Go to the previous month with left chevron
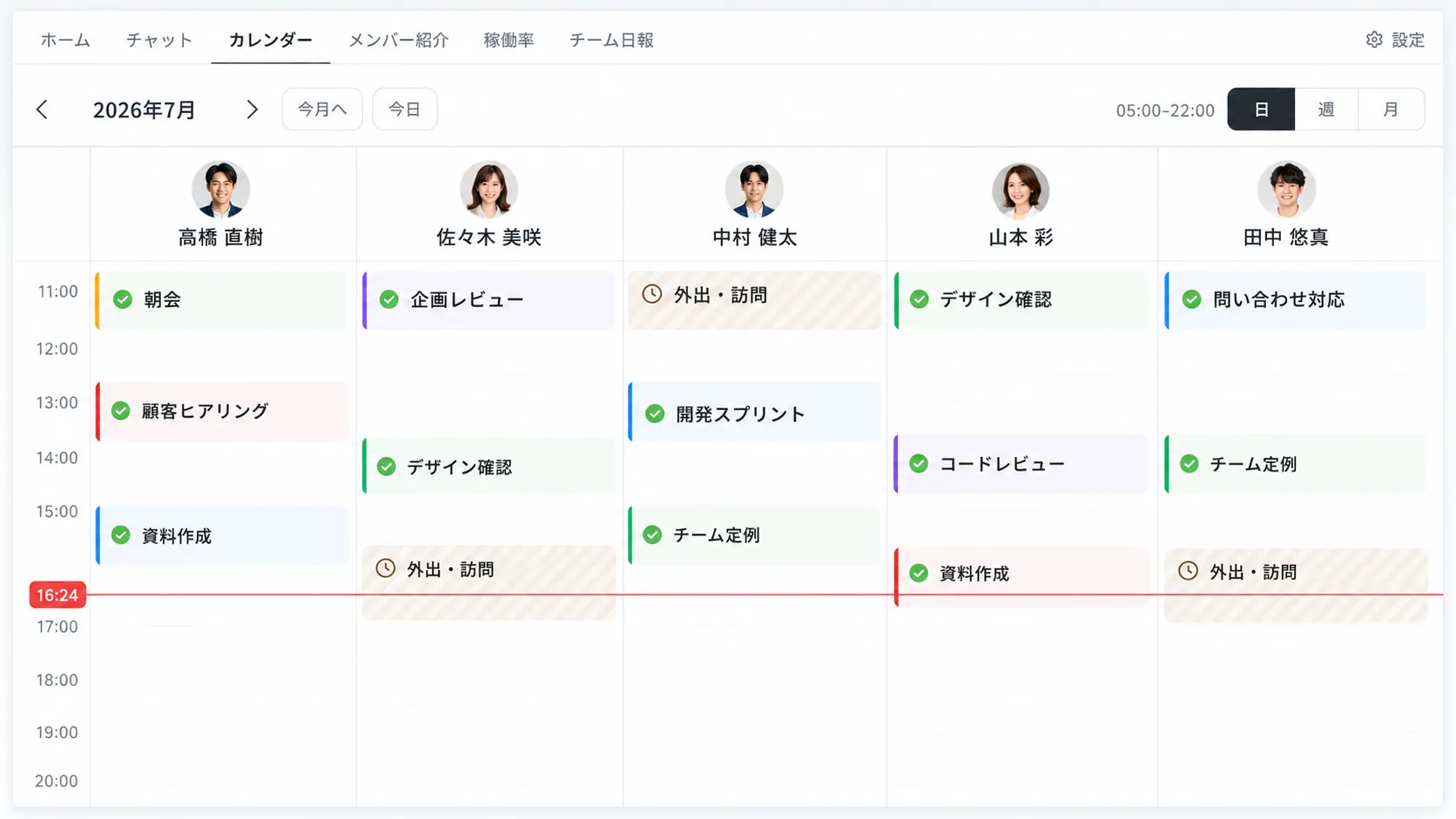Viewport: 1456px width, 819px height. [x=42, y=110]
